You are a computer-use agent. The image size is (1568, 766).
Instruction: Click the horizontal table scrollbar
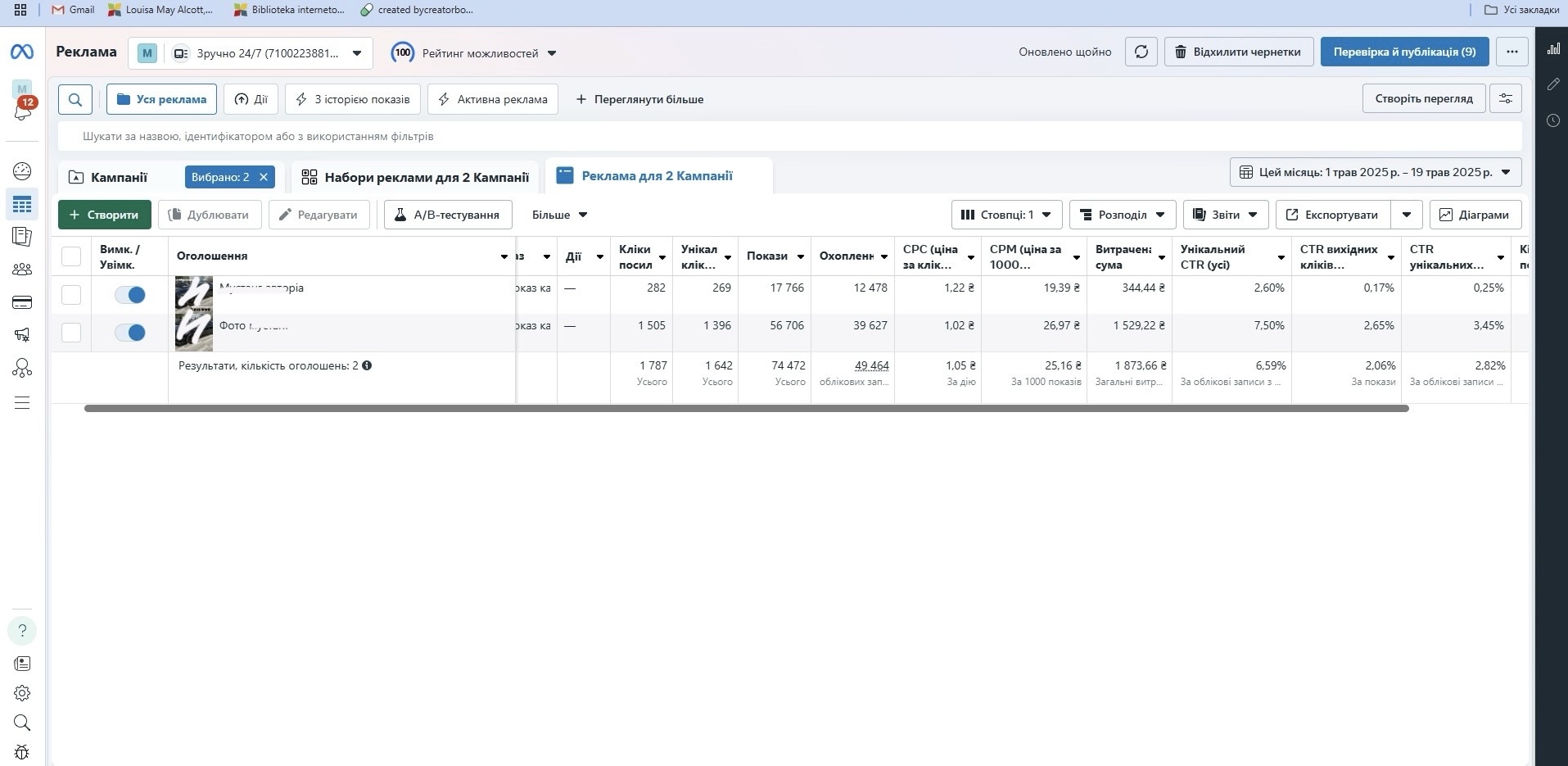click(746, 408)
